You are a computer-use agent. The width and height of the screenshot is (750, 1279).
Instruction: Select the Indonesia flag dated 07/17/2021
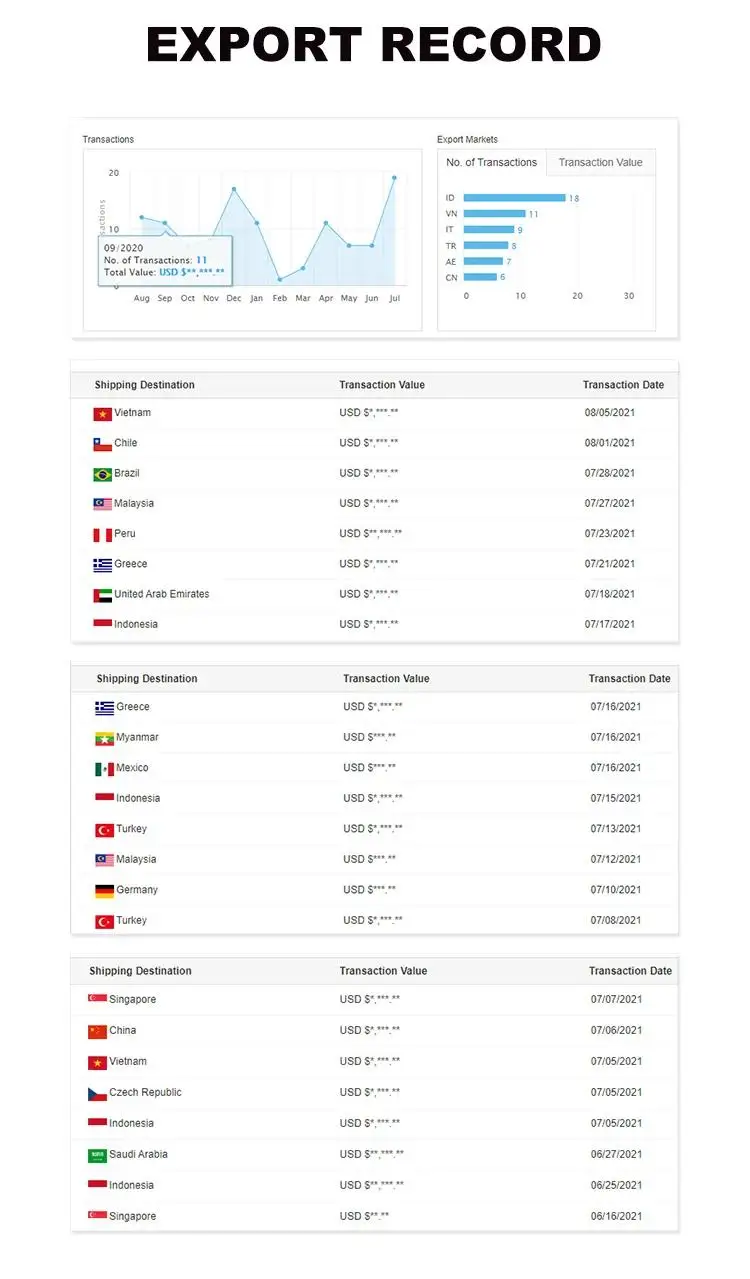coord(102,625)
